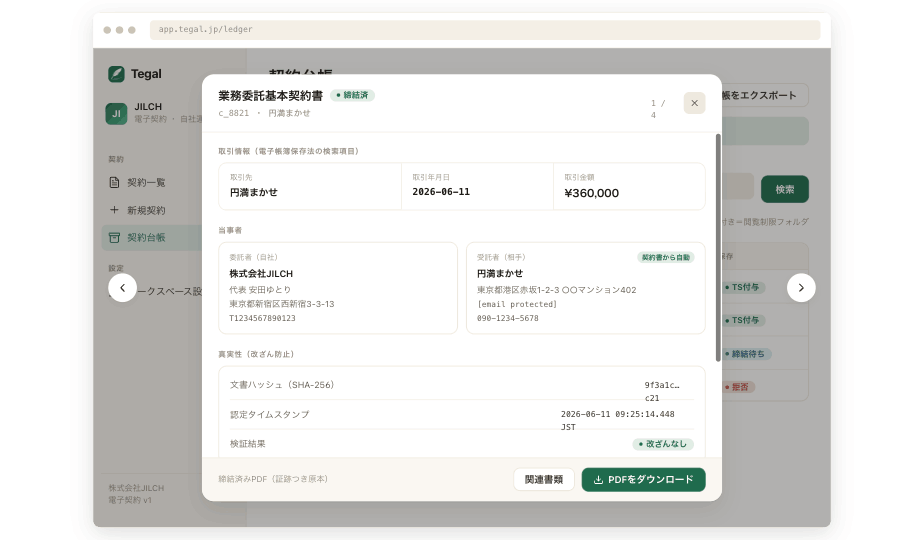Click the hash value 9f3a1c…c21
Screen dimensions: 924x540
point(662,391)
